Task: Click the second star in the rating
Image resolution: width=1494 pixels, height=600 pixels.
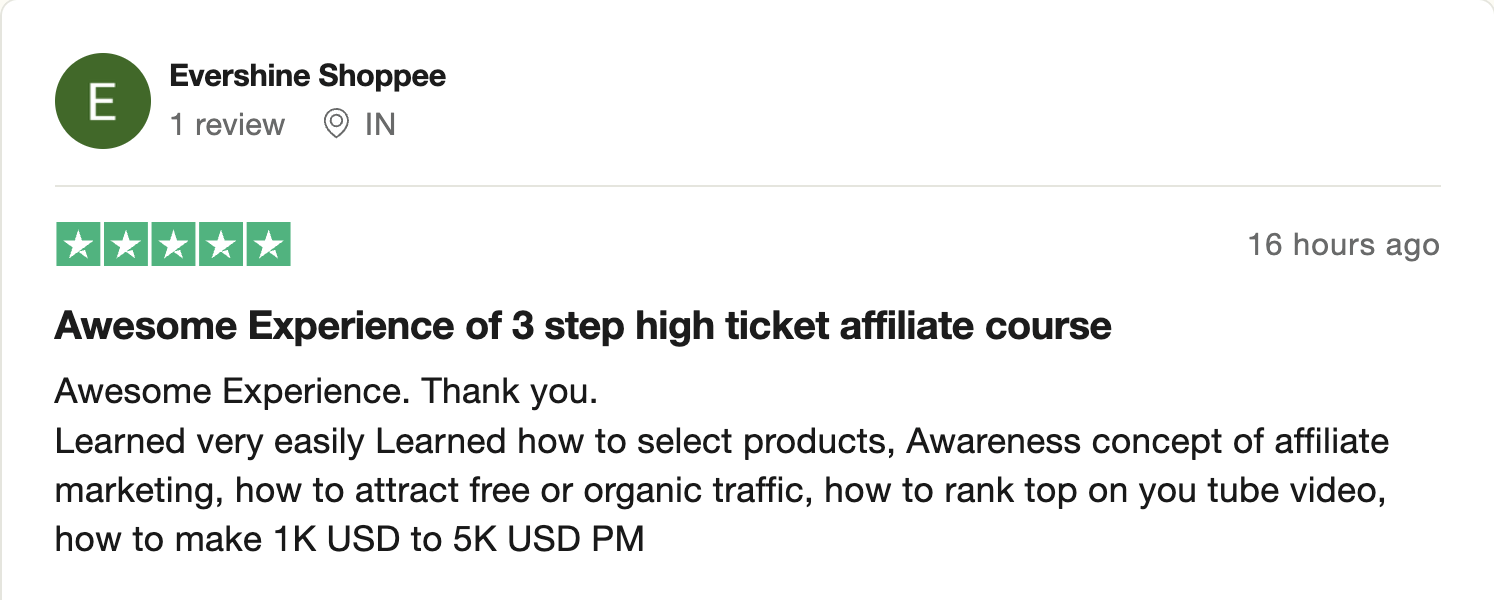Action: click(126, 245)
